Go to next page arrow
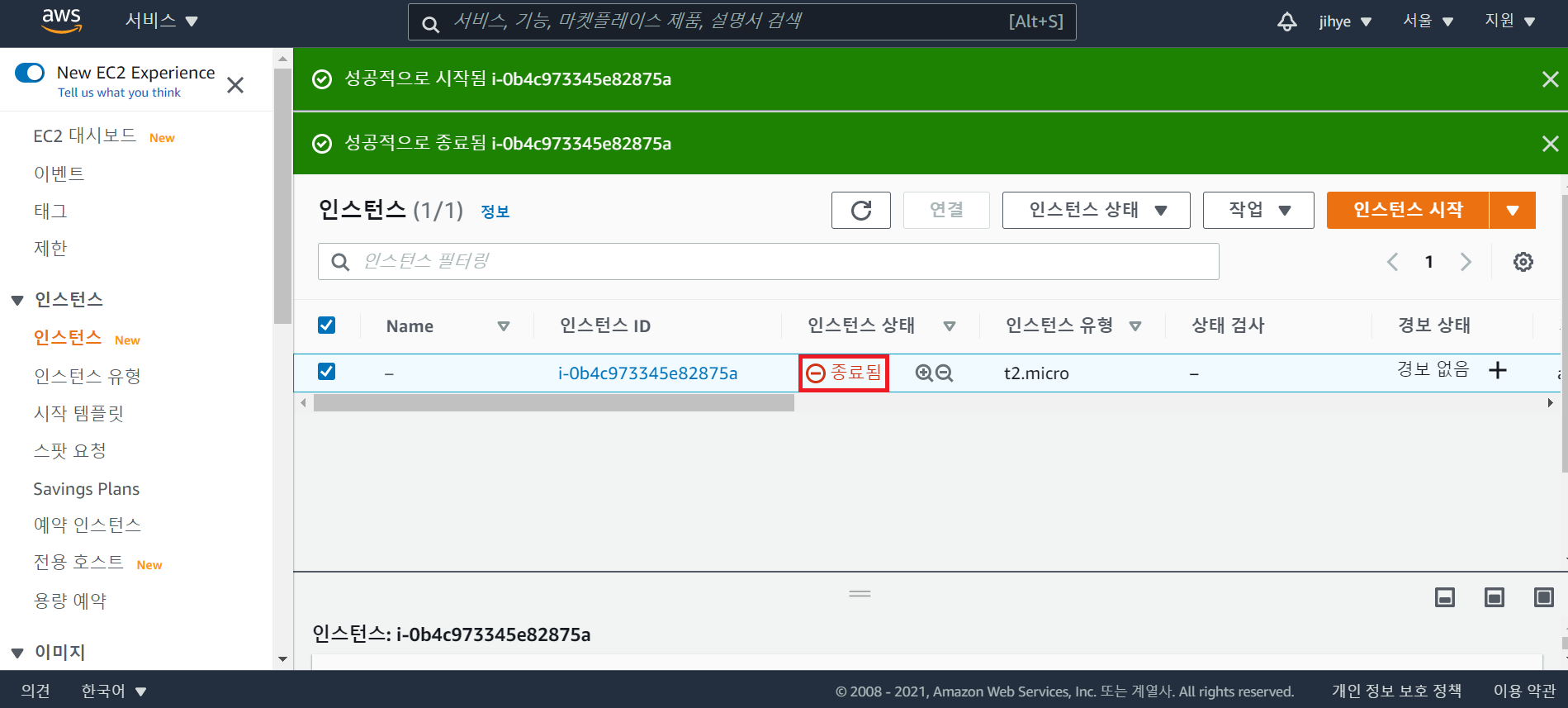The image size is (1568, 708). click(1466, 262)
